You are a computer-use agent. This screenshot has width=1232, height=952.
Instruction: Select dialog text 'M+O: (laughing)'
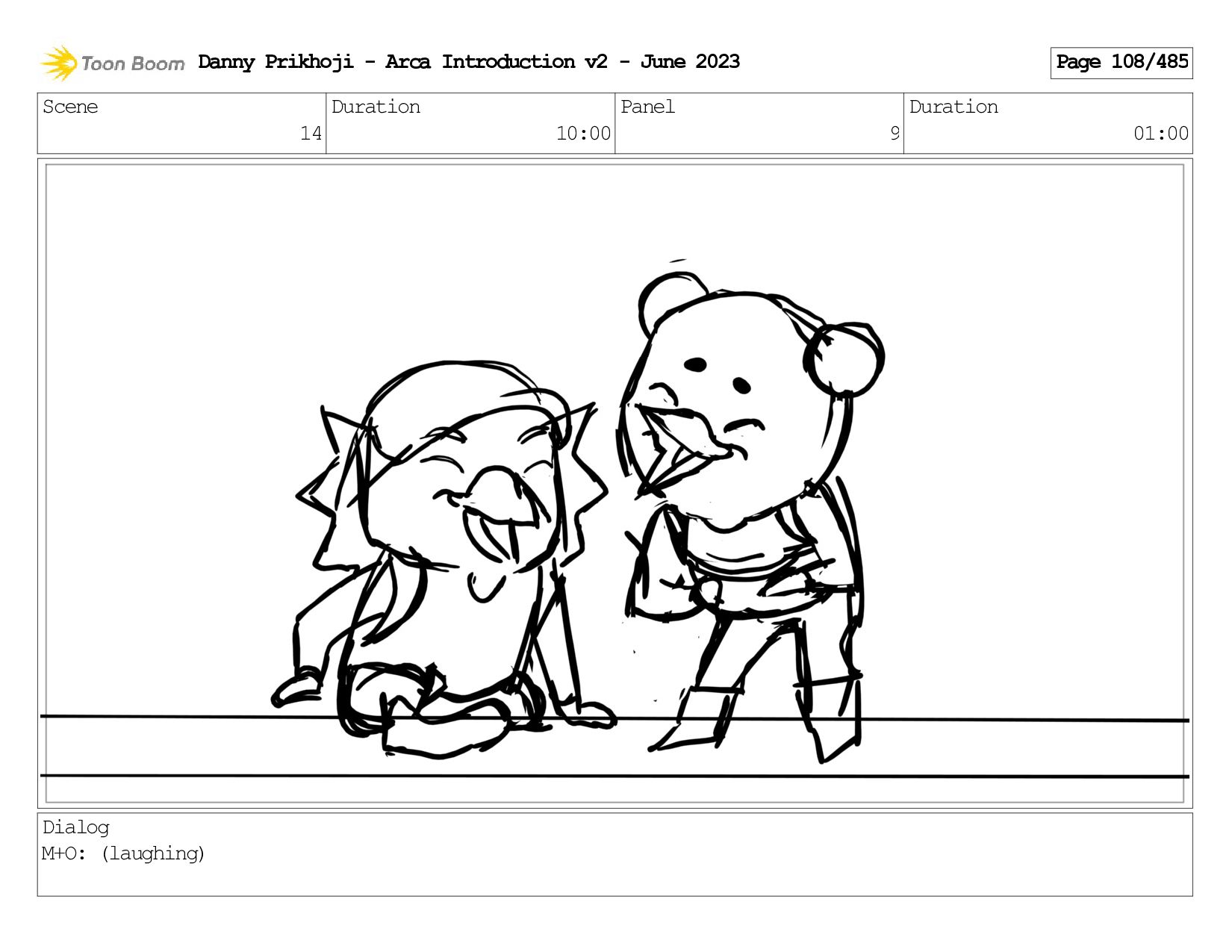[123, 853]
